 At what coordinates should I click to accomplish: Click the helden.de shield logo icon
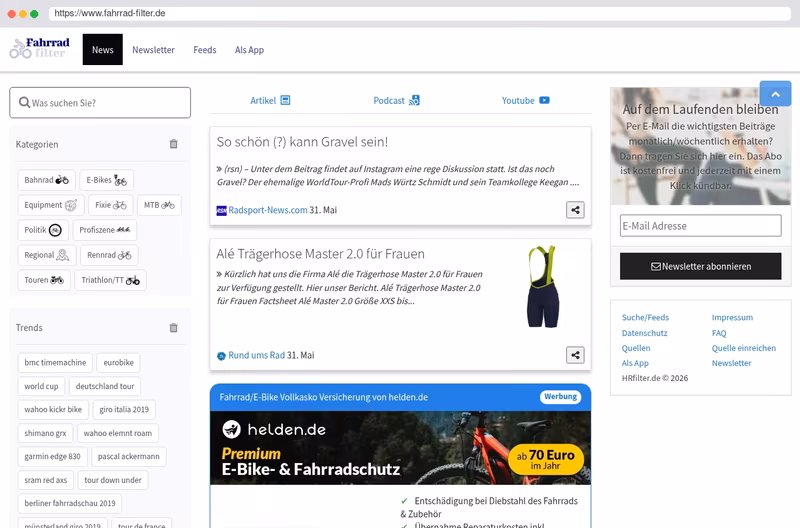pos(232,430)
